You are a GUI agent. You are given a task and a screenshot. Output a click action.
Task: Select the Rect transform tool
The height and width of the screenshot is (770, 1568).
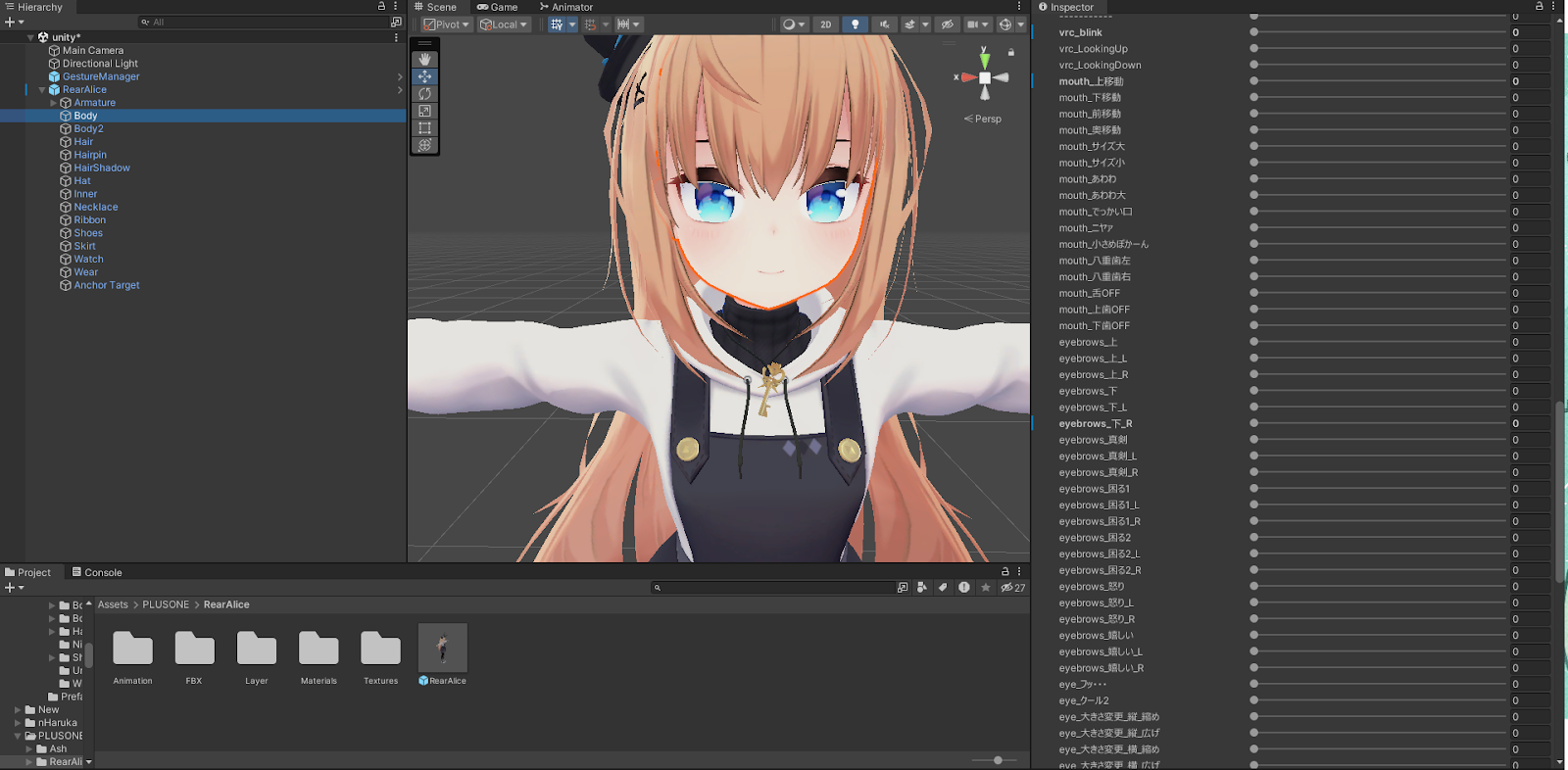point(424,128)
